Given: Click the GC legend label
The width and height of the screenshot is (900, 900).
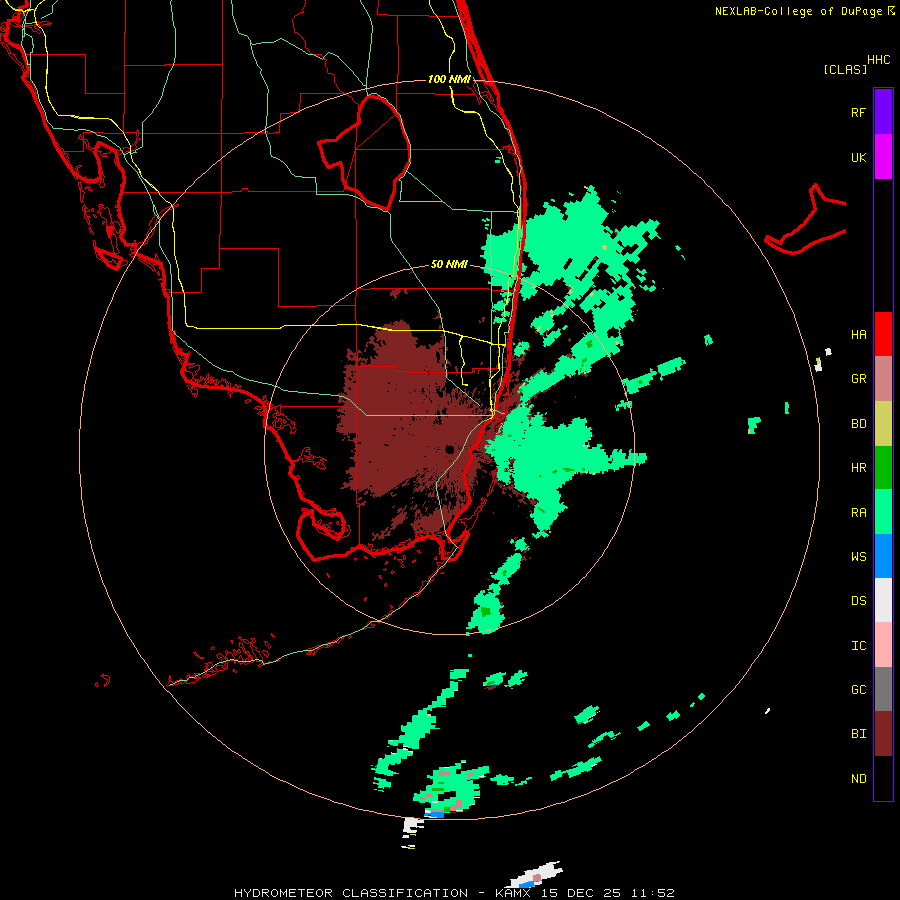Looking at the screenshot, I should point(858,690).
